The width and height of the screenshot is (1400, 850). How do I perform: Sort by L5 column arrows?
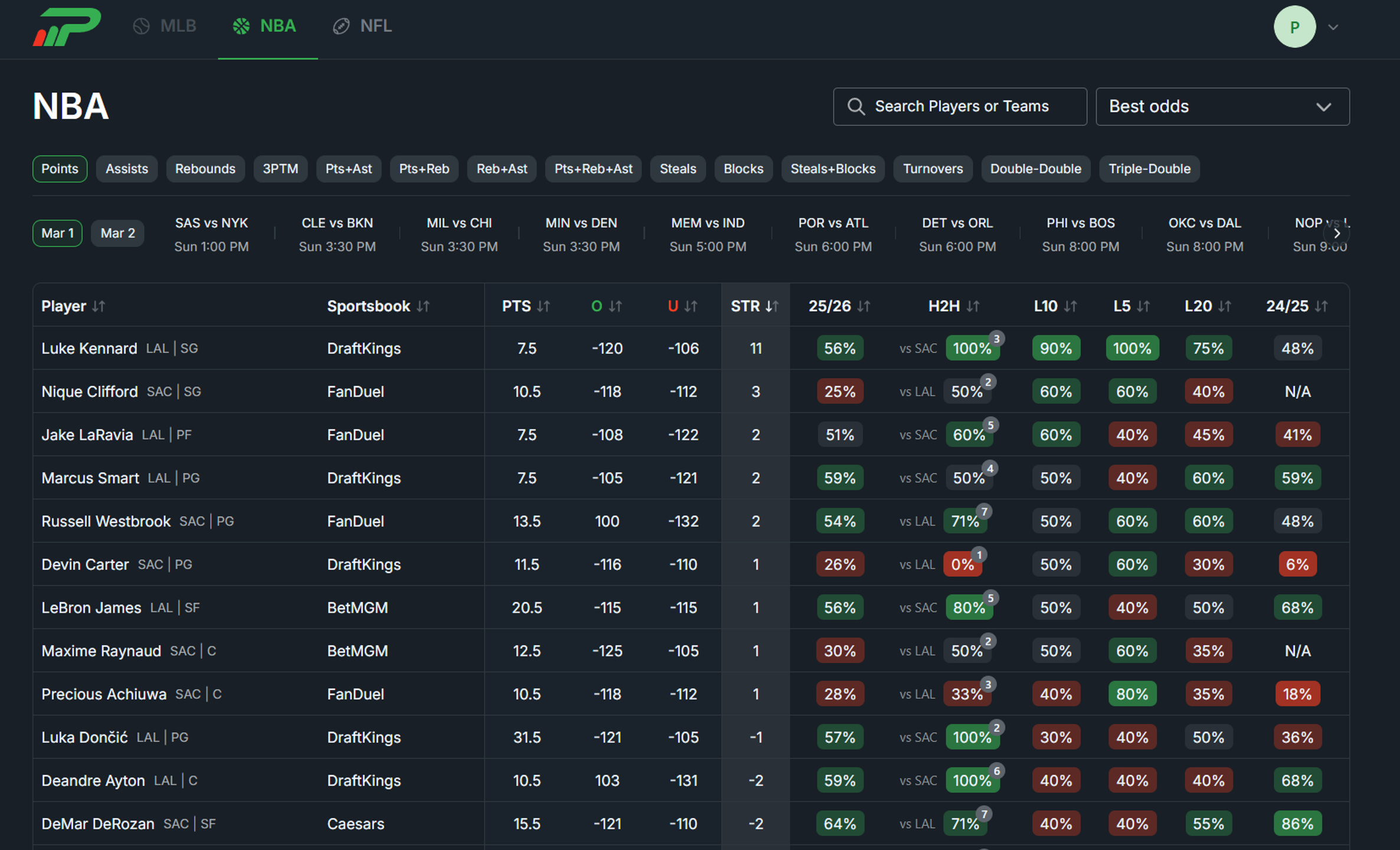point(1144,306)
